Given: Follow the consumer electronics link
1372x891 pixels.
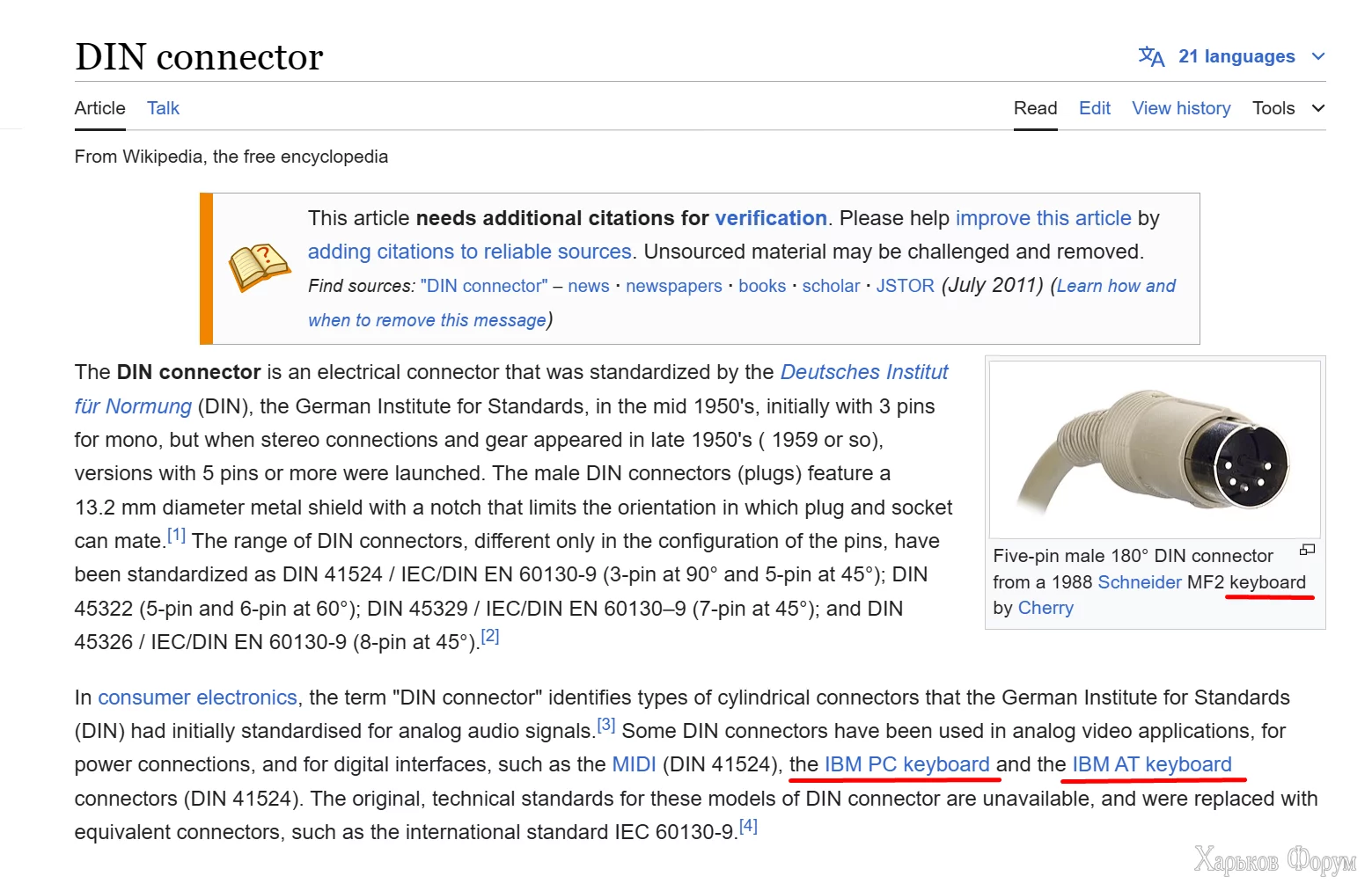Looking at the screenshot, I should pyautogui.click(x=197, y=697).
